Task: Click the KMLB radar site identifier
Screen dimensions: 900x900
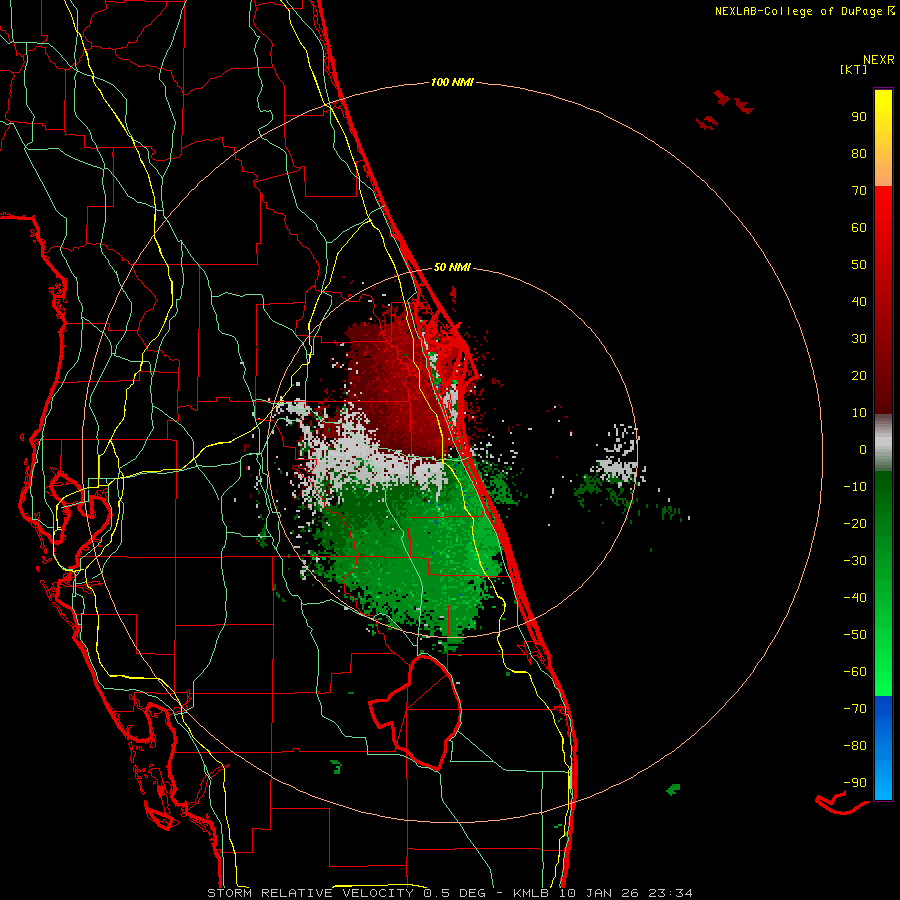Action: pos(530,893)
